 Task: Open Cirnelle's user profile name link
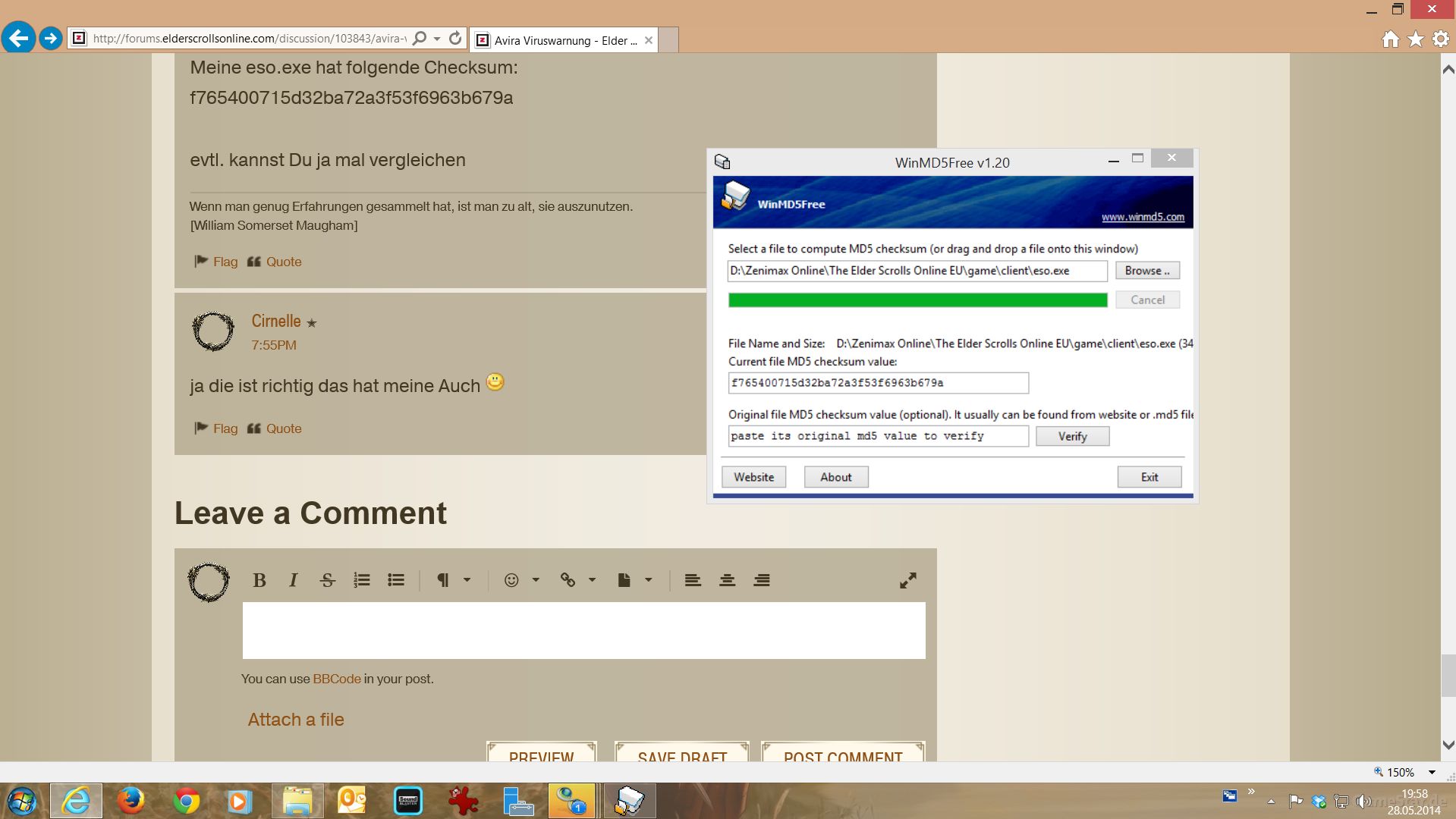pos(276,321)
